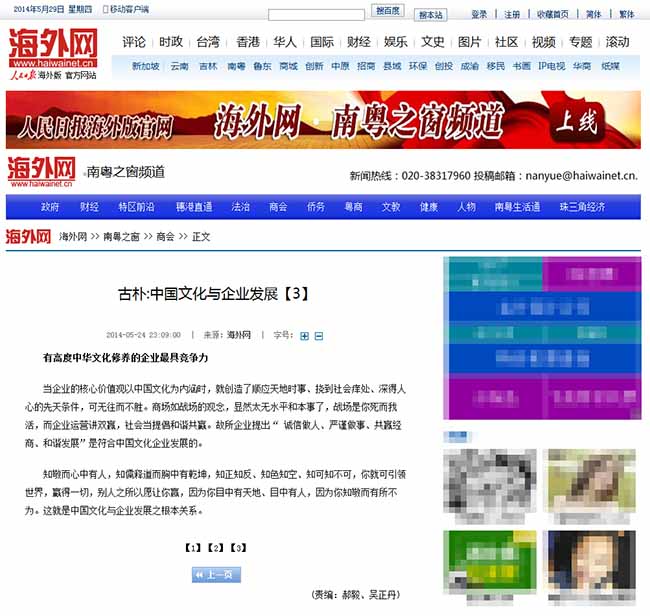Switch to 繁体 traditional Chinese
650x616 pixels.
626,15
